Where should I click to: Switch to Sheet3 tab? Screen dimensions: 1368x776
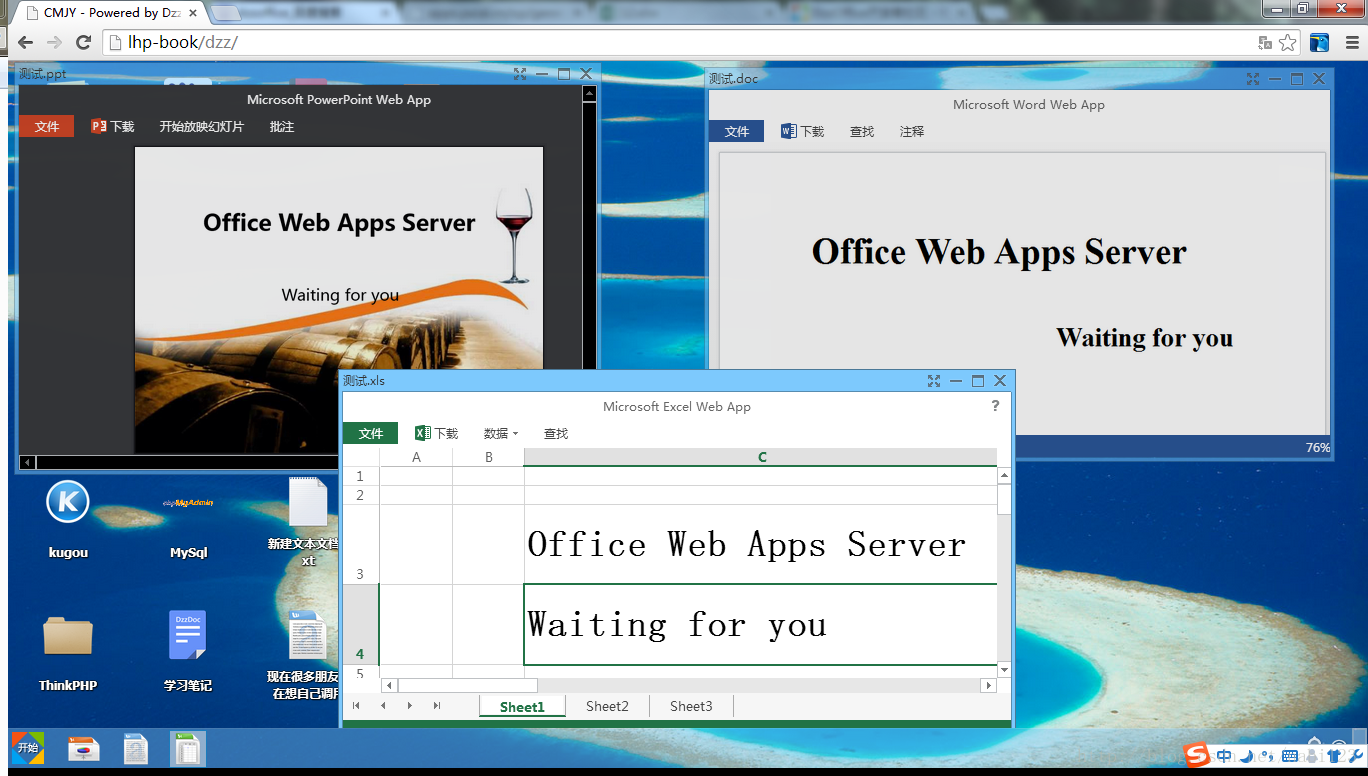tap(691, 706)
